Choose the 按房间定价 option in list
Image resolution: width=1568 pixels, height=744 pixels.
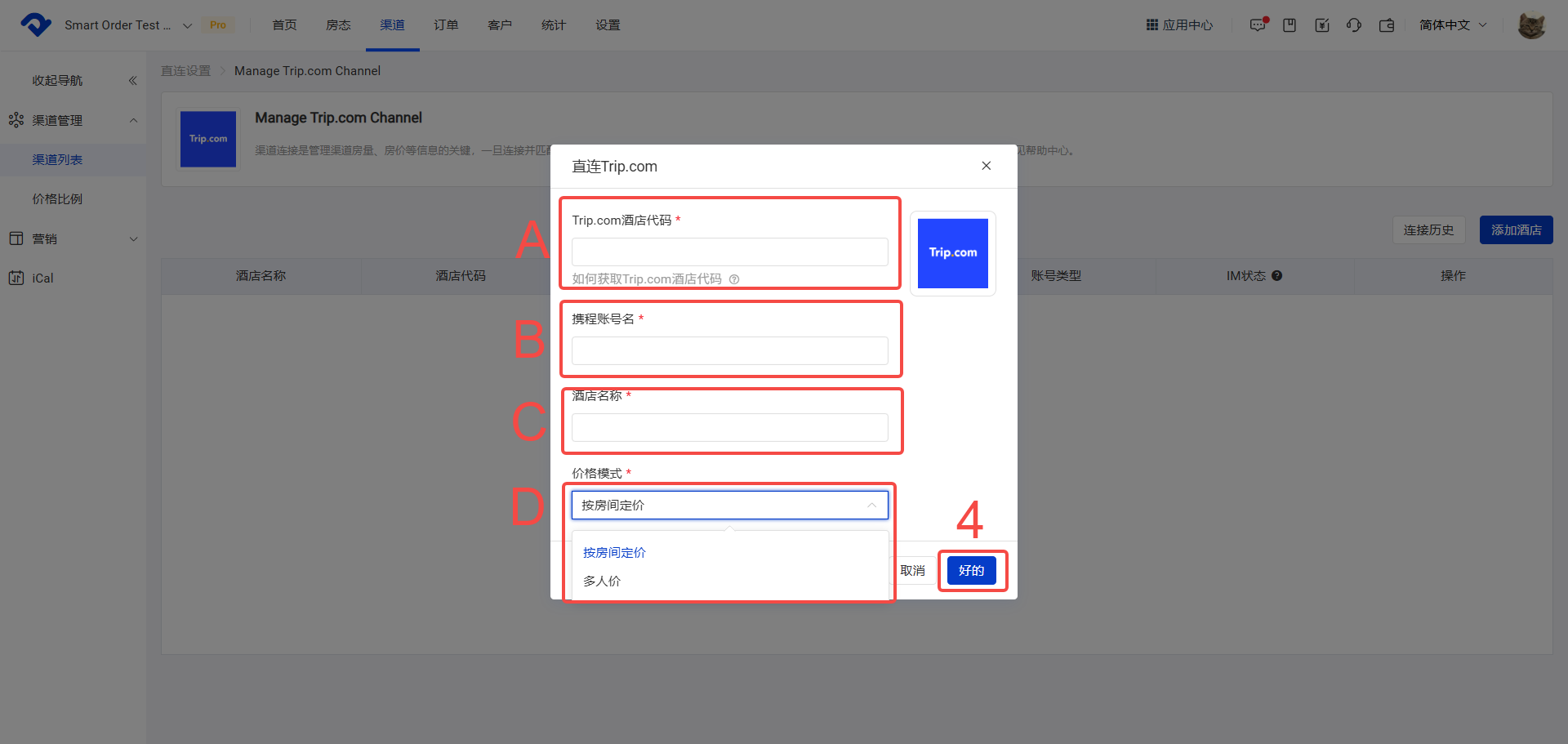click(x=614, y=553)
